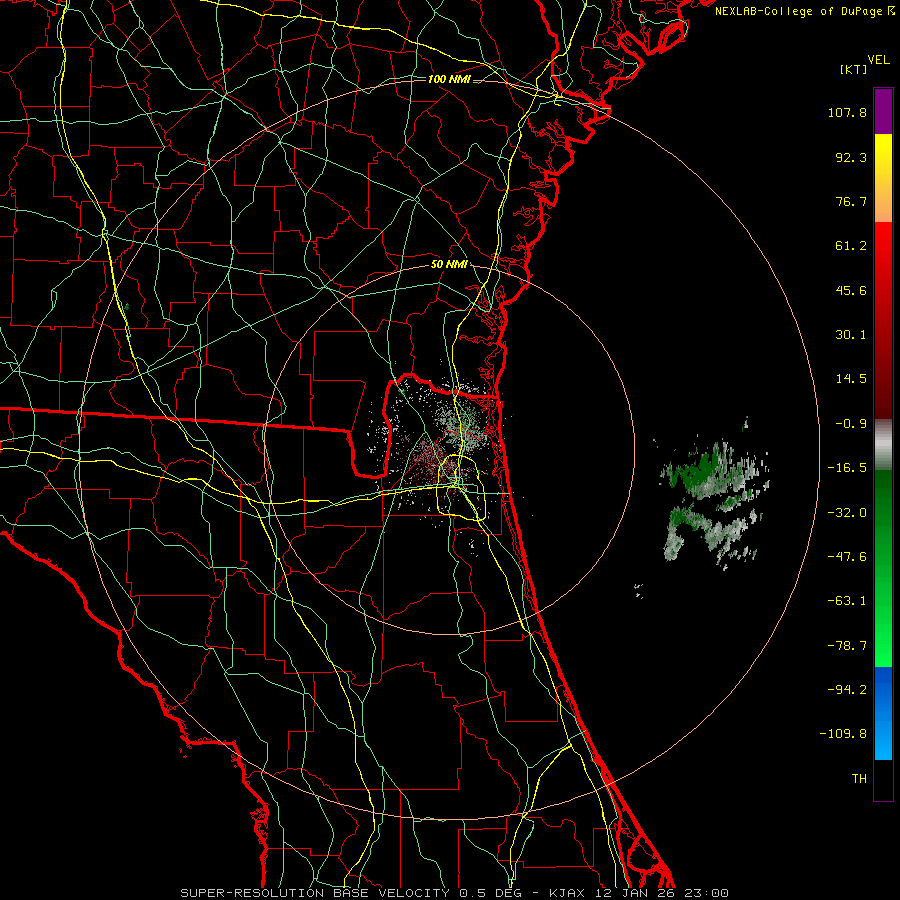
Task: Click the -47.6 velocity scale value
Action: [847, 557]
